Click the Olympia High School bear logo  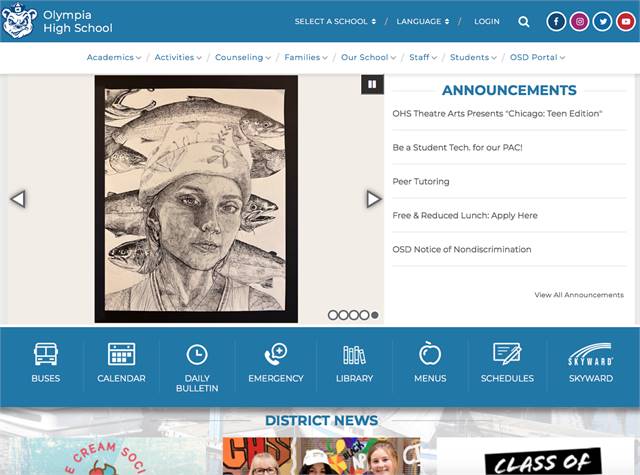coord(18,20)
